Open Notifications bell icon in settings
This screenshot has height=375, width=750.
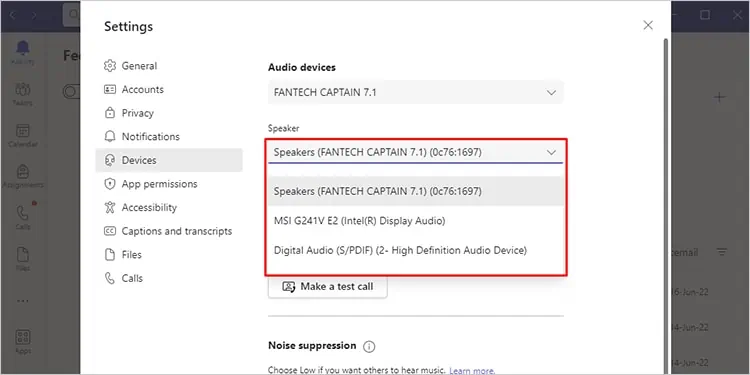(110, 136)
